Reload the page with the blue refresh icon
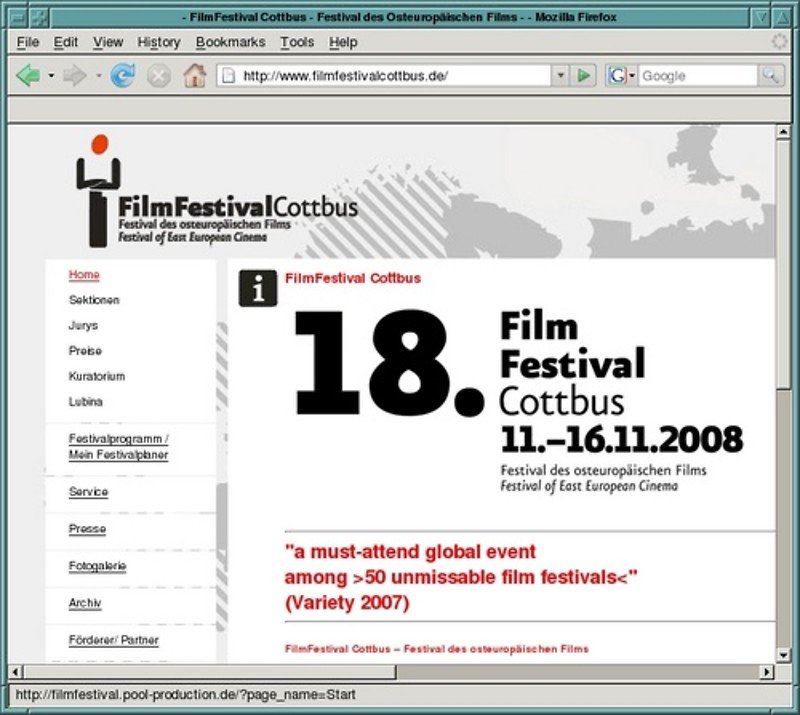The image size is (800, 715). pos(123,76)
